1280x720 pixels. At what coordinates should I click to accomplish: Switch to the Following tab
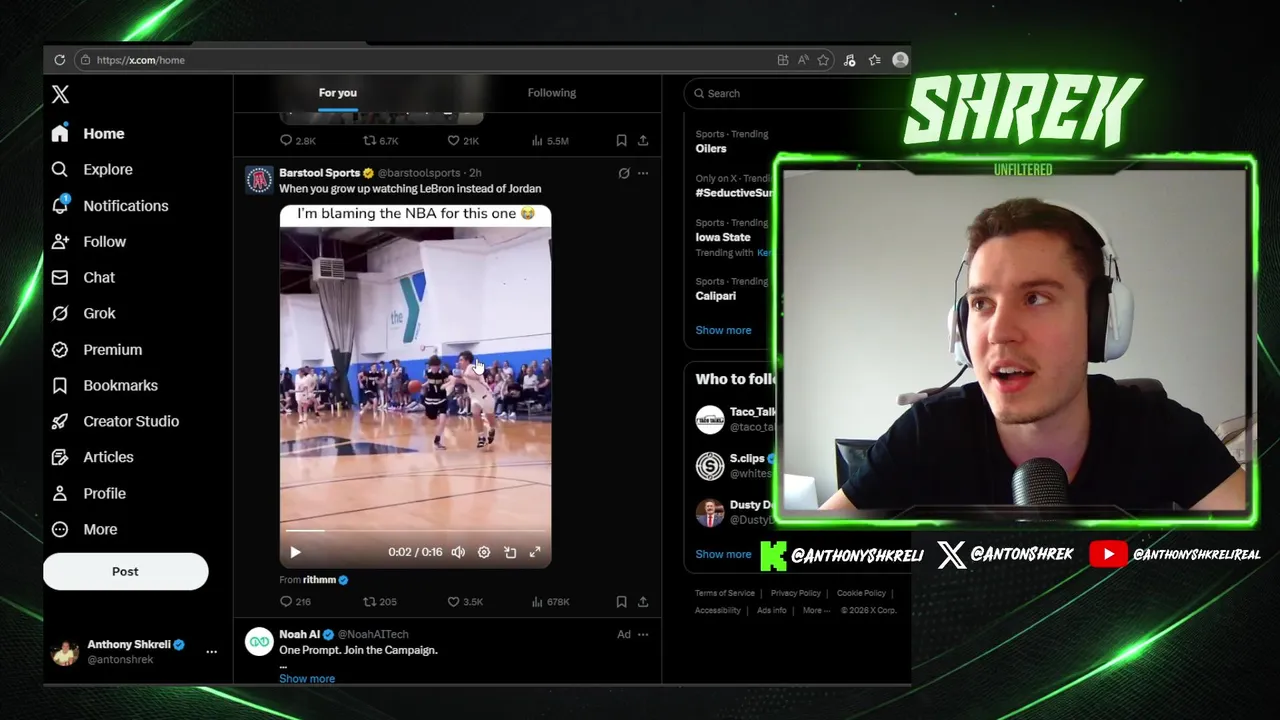pyautogui.click(x=552, y=93)
